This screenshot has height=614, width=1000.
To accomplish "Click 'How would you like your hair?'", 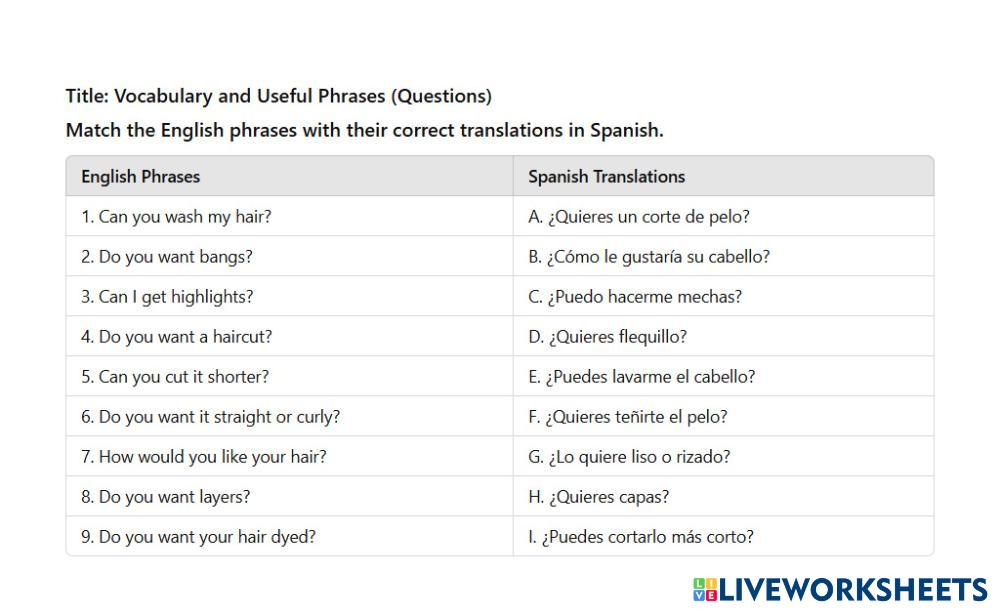I will click(203, 457).
